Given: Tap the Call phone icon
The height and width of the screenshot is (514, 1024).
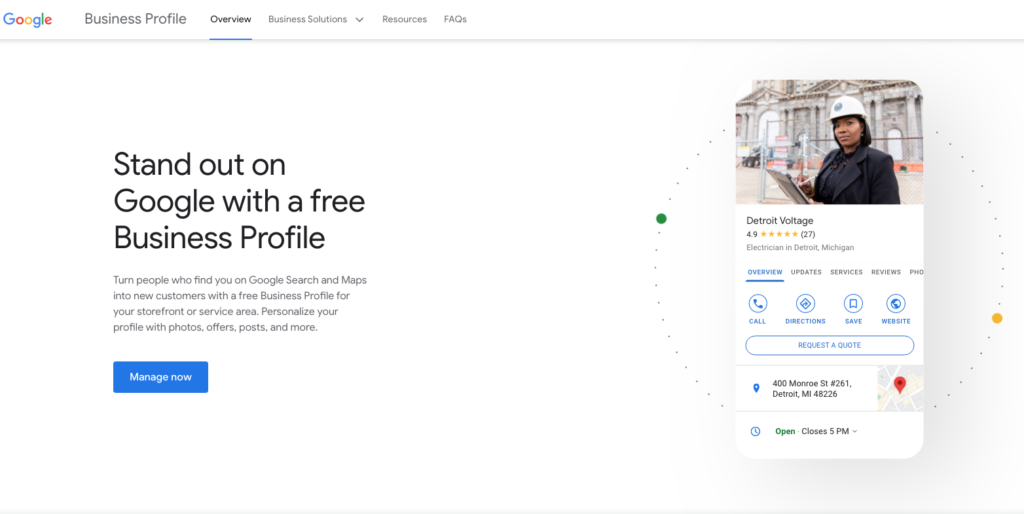Looking at the screenshot, I should [x=758, y=304].
